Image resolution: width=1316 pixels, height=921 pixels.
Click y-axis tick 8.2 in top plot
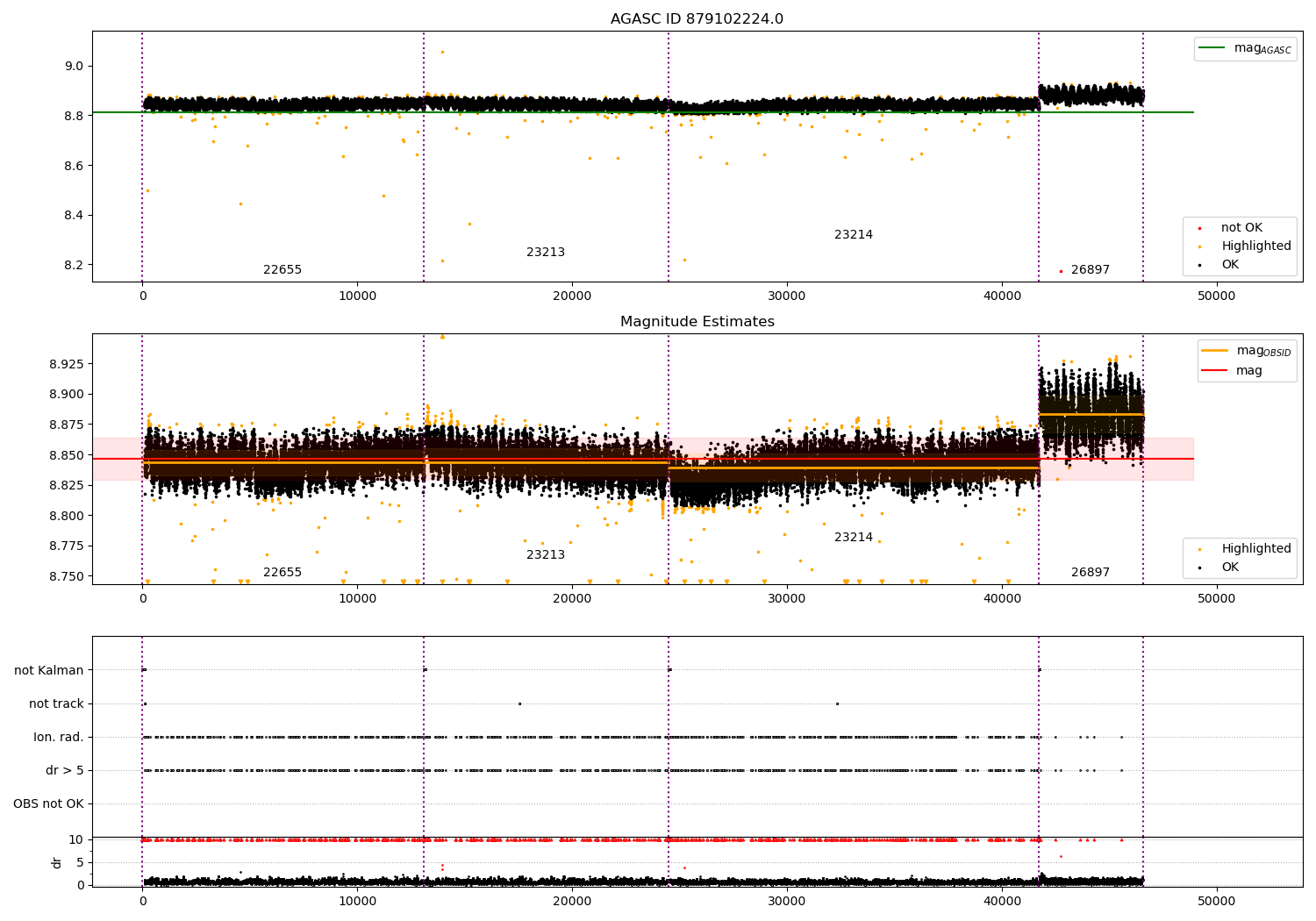click(74, 266)
